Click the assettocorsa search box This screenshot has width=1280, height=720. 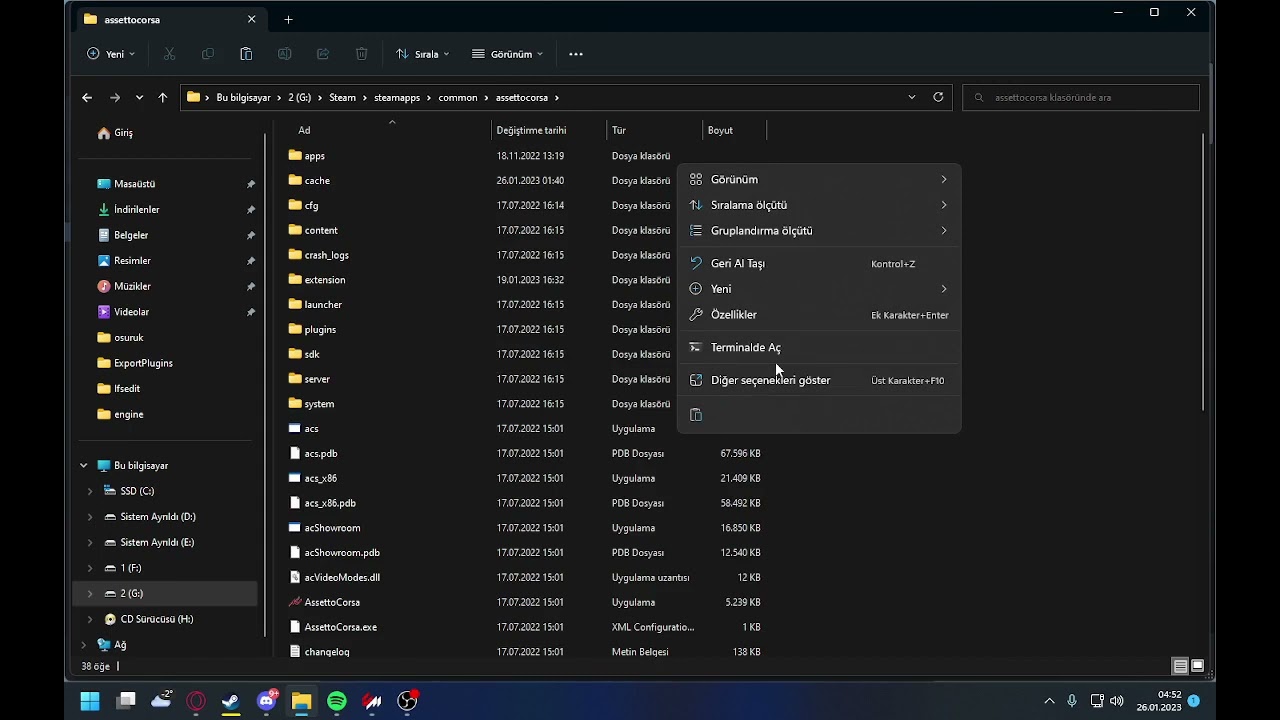(1081, 98)
